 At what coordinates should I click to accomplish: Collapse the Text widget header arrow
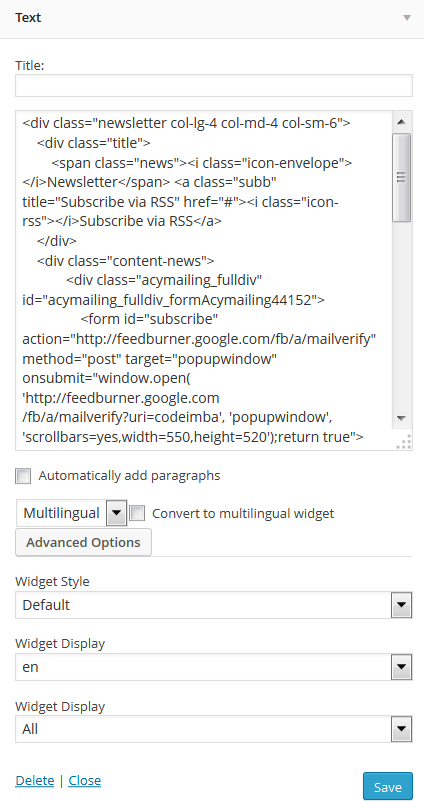(x=407, y=18)
